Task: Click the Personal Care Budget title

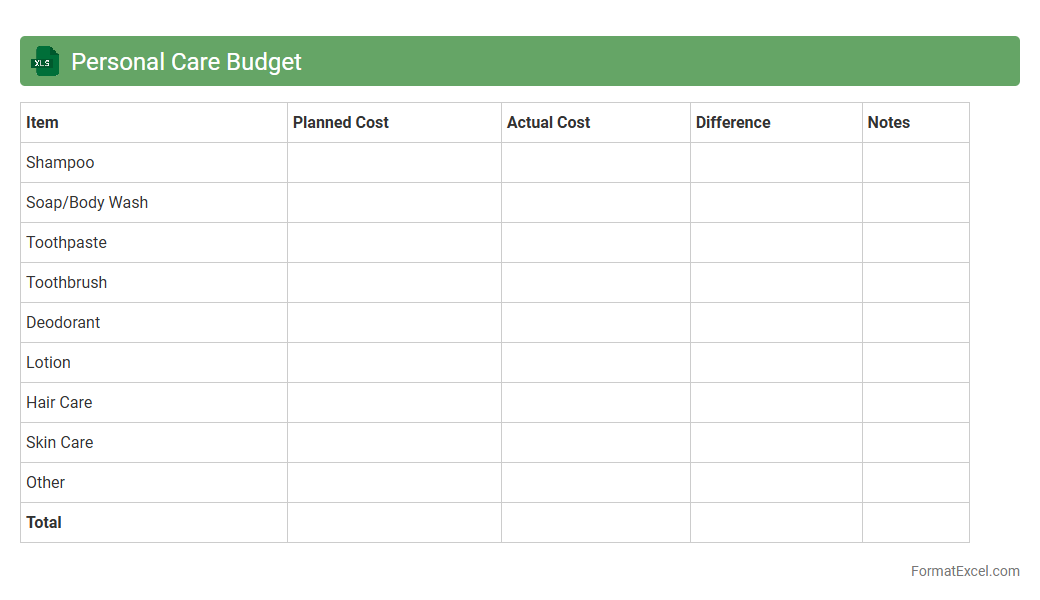Action: (x=186, y=62)
